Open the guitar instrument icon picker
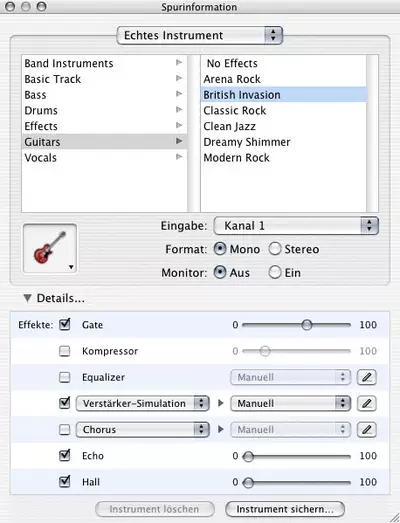 pyautogui.click(x=50, y=249)
